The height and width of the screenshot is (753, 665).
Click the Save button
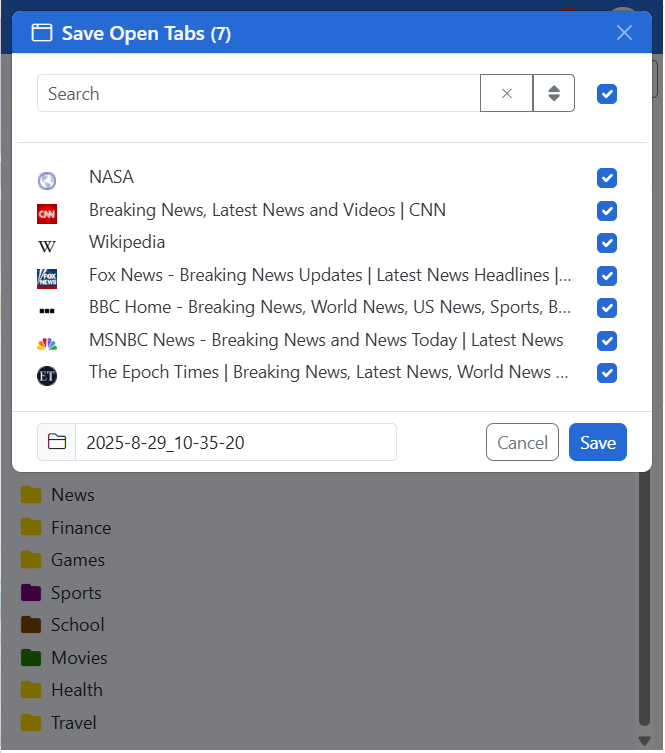pyautogui.click(x=598, y=442)
